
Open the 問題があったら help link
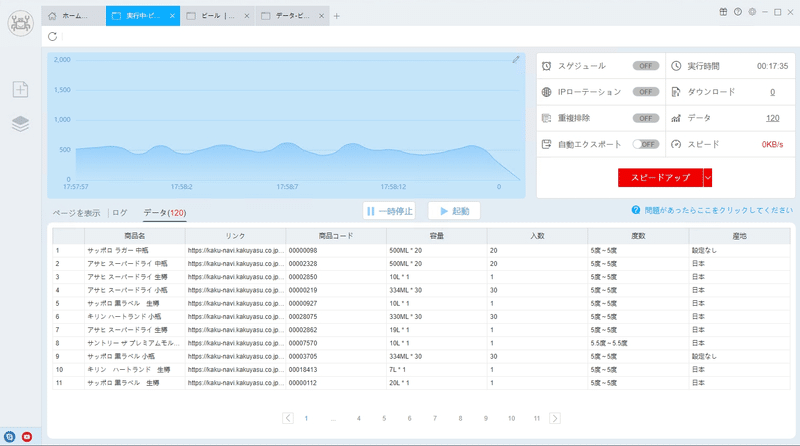[x=718, y=210]
